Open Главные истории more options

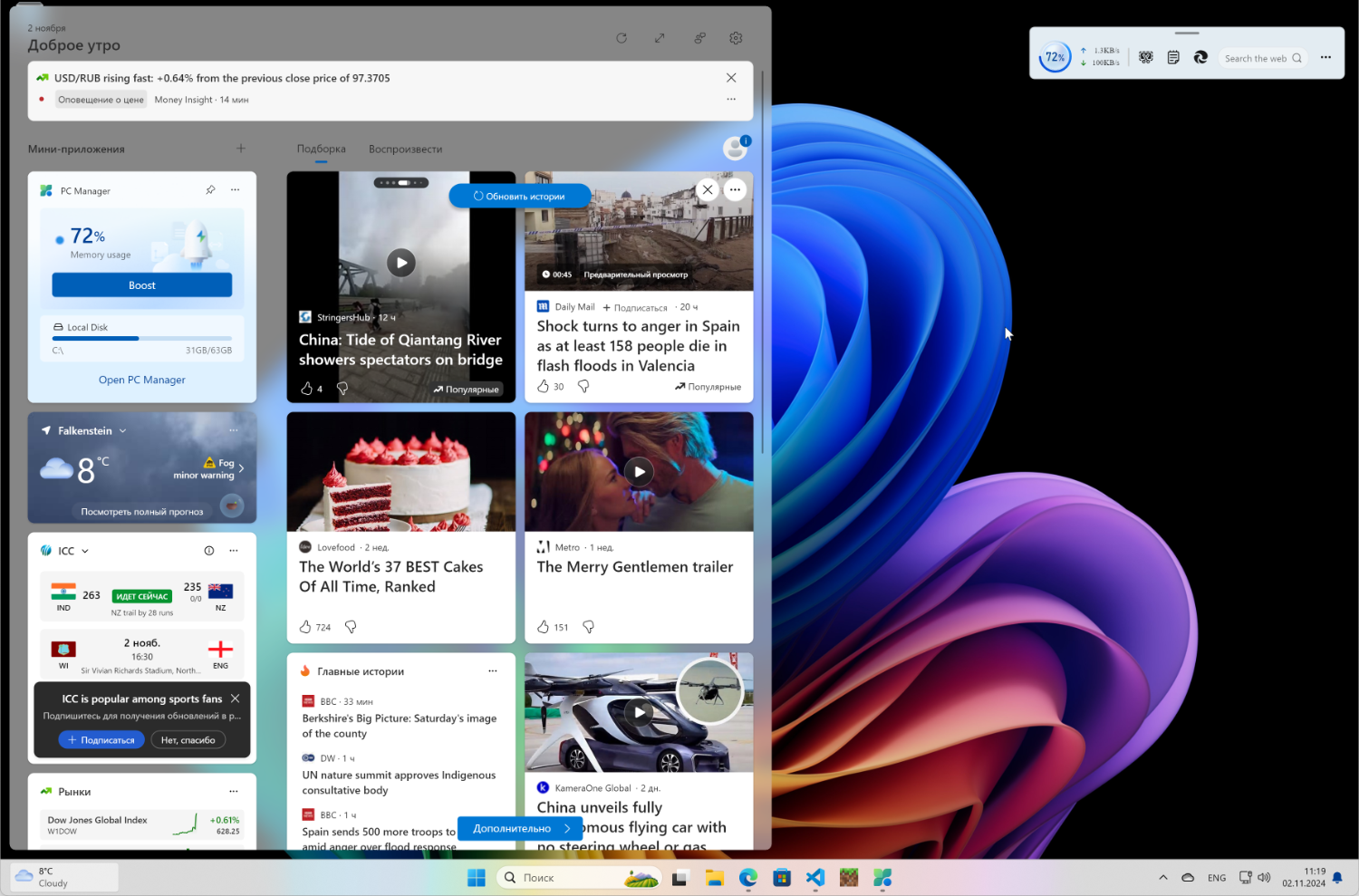[x=493, y=671]
